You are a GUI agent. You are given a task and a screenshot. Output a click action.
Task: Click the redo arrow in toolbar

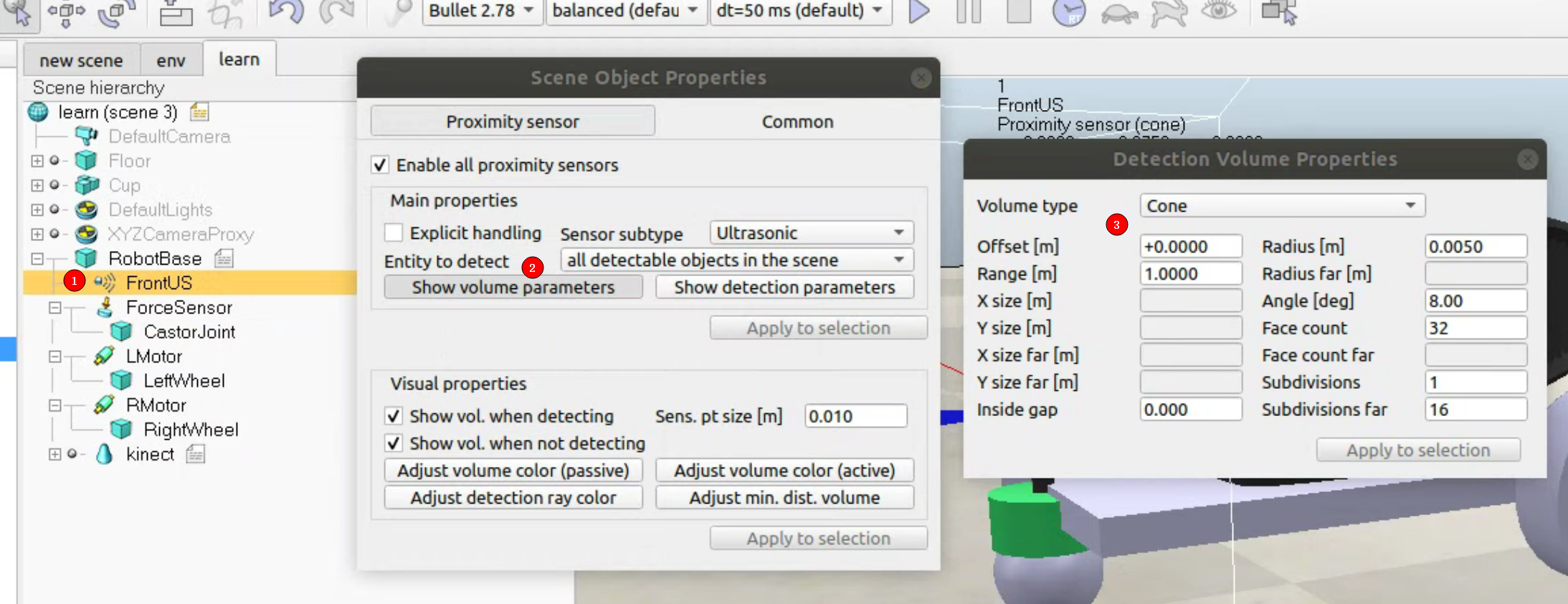pos(337,12)
